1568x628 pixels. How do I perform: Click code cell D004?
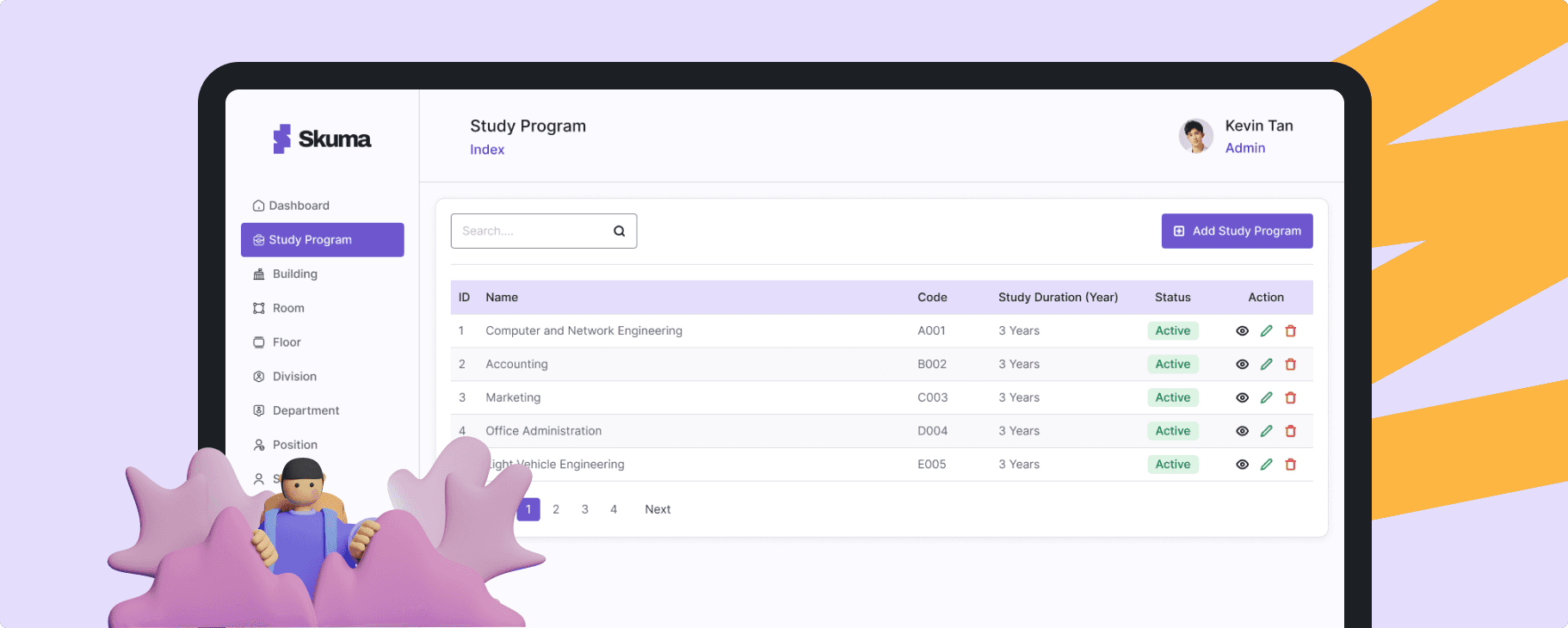click(x=933, y=431)
